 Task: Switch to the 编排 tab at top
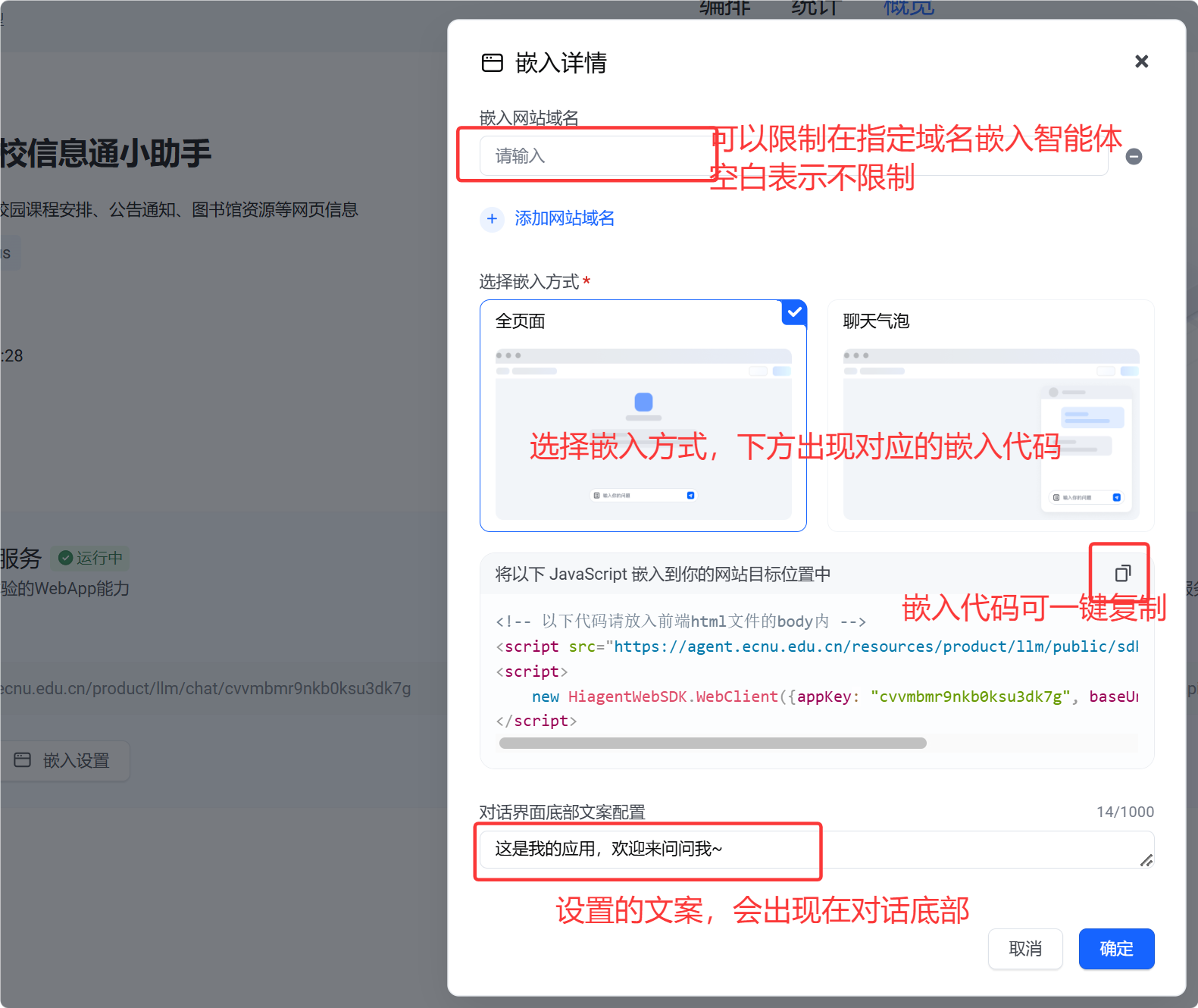point(724,8)
